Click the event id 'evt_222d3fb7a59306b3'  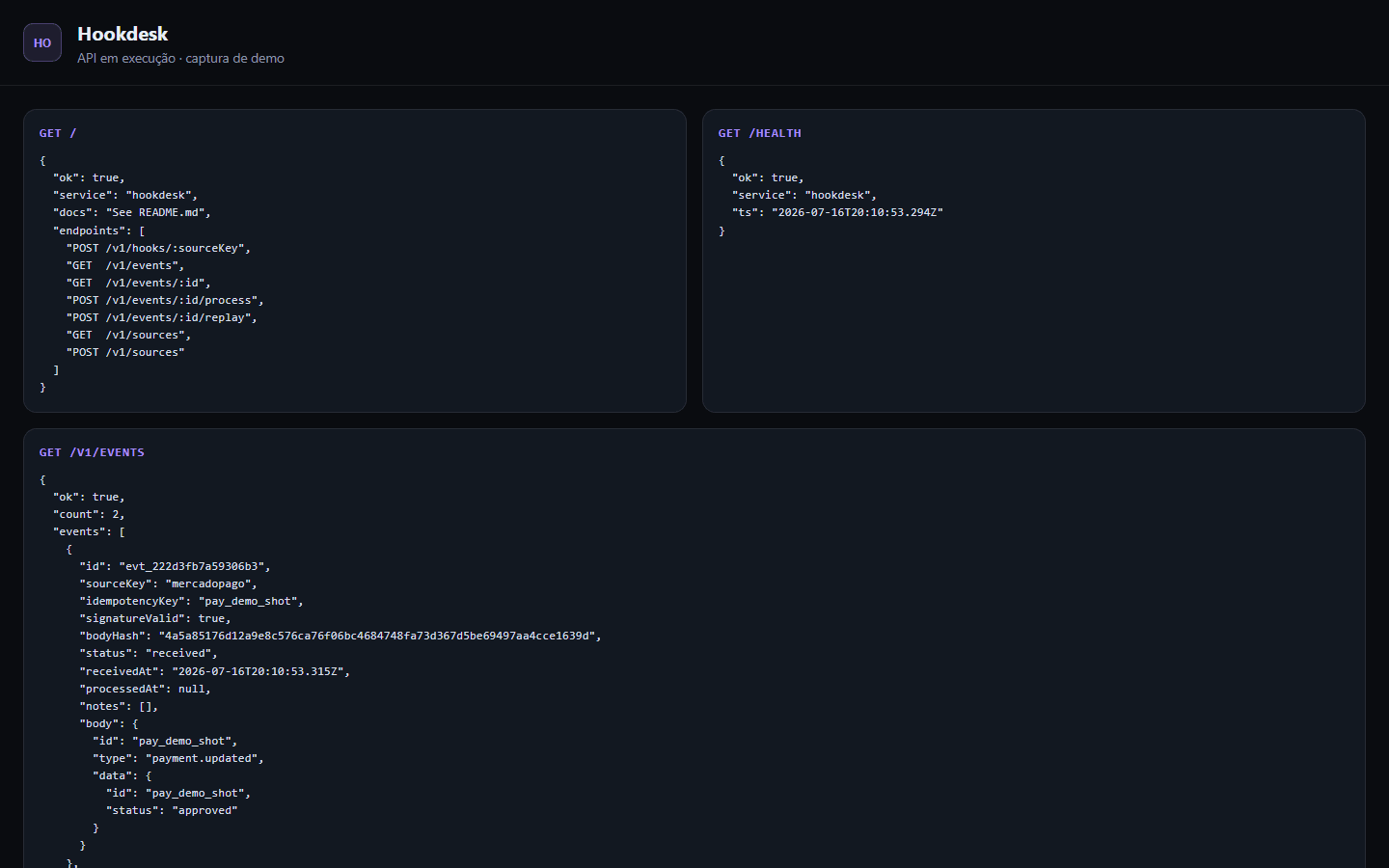pos(191,566)
